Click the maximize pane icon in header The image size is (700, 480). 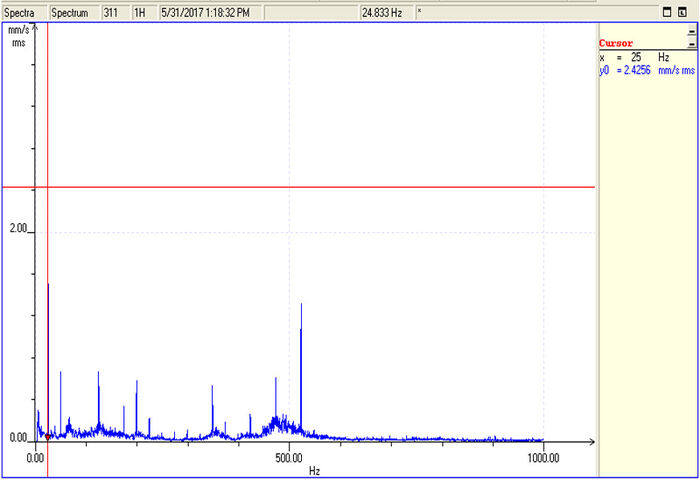click(667, 13)
